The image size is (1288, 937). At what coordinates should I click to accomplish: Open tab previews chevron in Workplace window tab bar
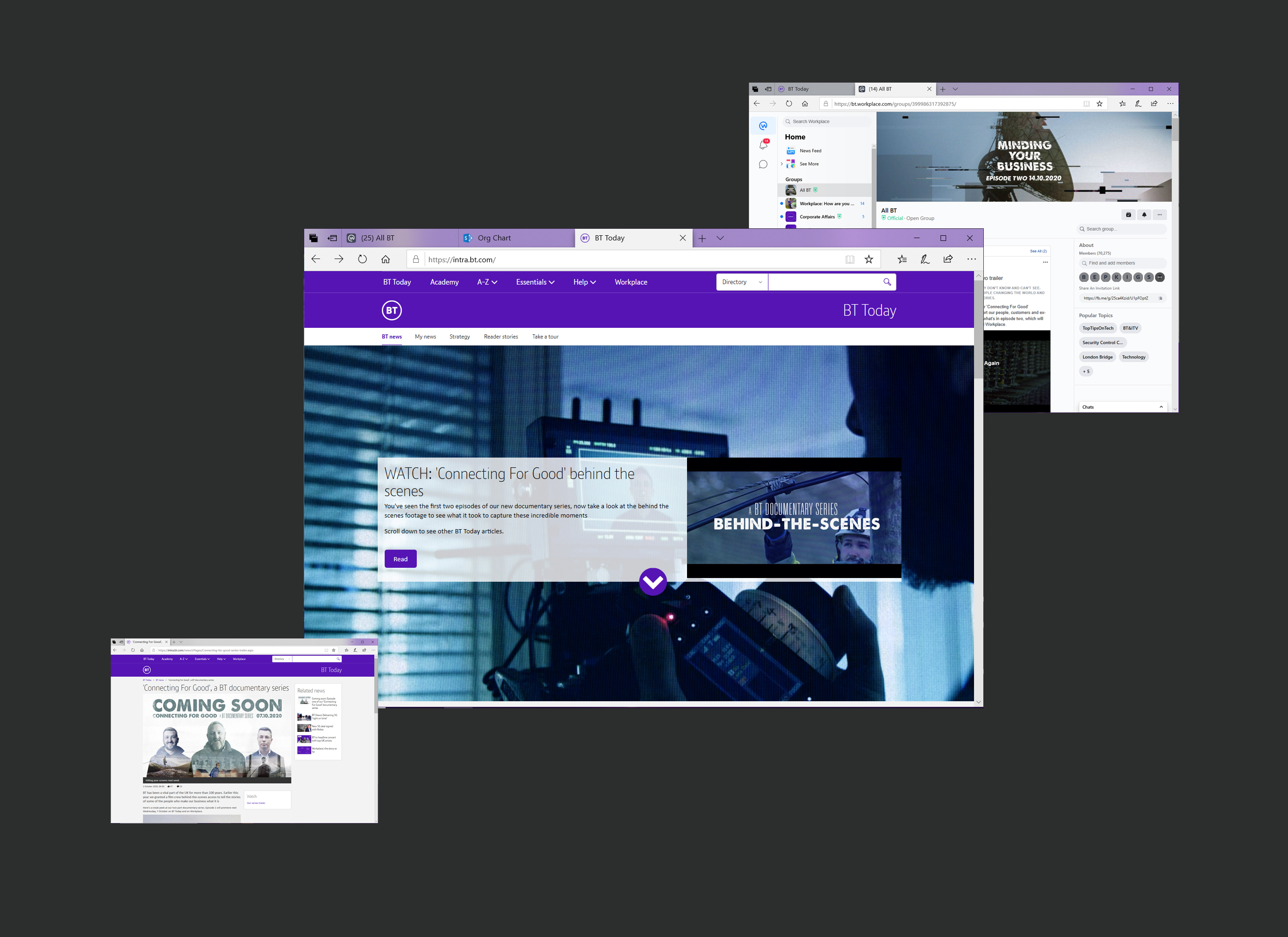coord(955,89)
